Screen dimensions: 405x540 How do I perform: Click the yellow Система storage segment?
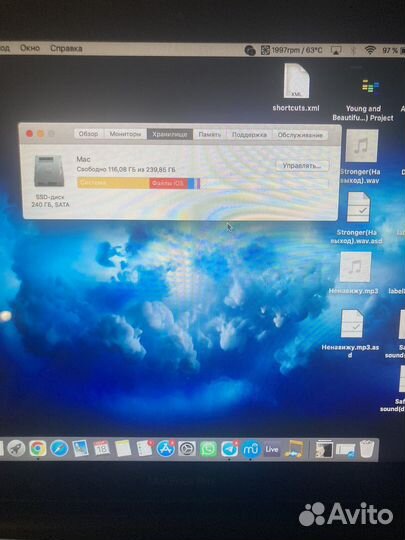tap(113, 183)
